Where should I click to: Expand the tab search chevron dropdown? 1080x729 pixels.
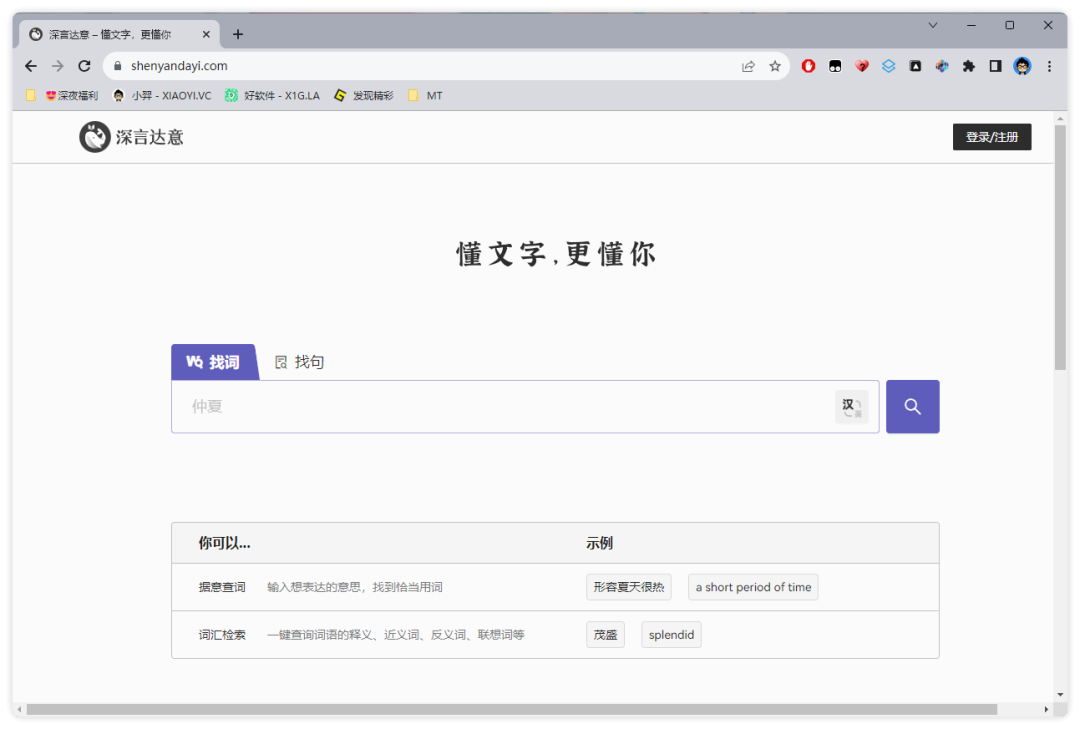(x=933, y=25)
